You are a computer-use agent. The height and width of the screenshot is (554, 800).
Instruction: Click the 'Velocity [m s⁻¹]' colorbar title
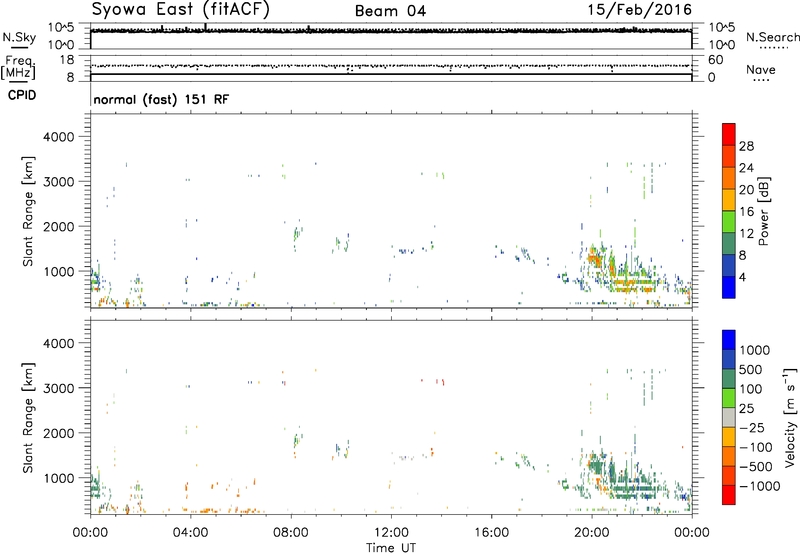(x=790, y=417)
